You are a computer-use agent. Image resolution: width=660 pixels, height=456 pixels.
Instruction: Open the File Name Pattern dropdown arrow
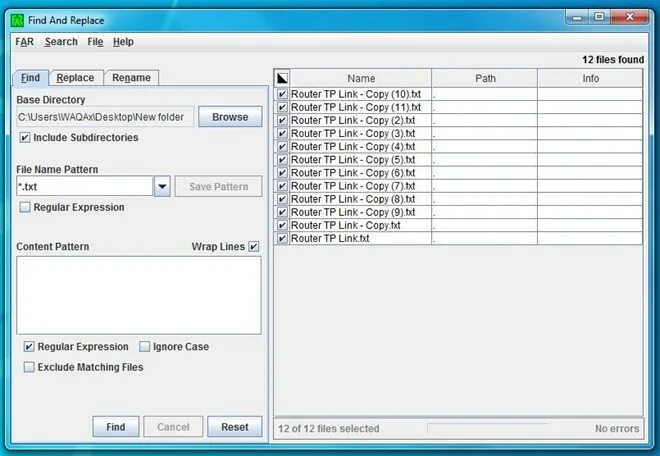coord(162,187)
